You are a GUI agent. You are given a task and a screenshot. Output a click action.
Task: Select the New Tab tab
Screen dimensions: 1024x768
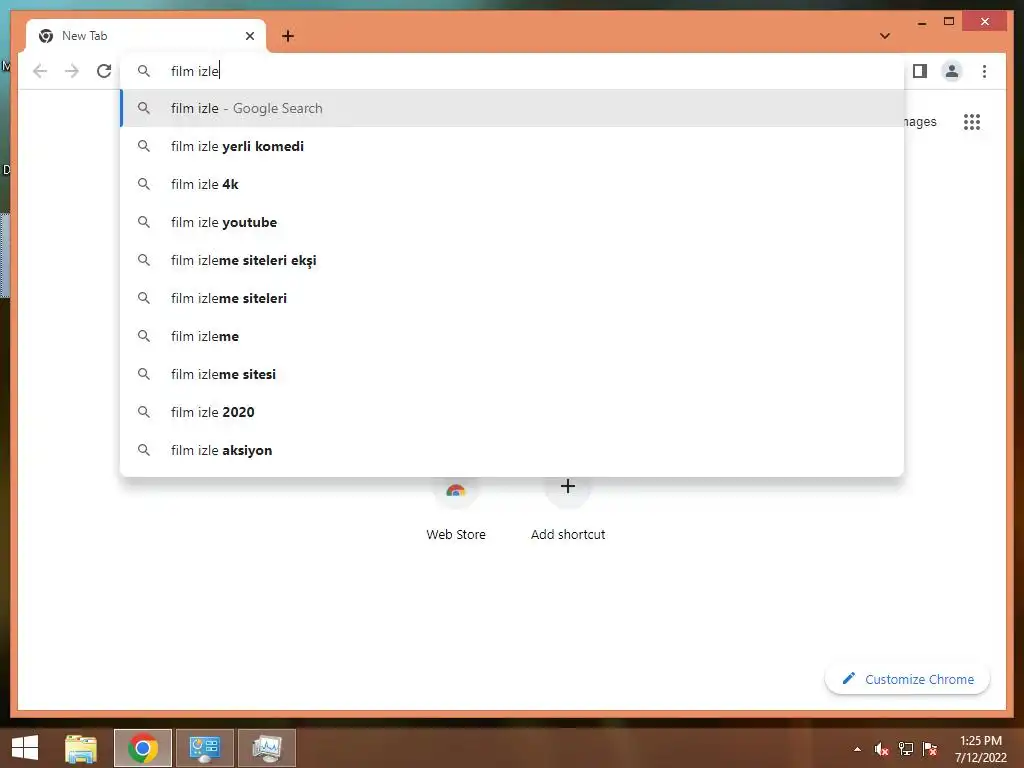146,36
